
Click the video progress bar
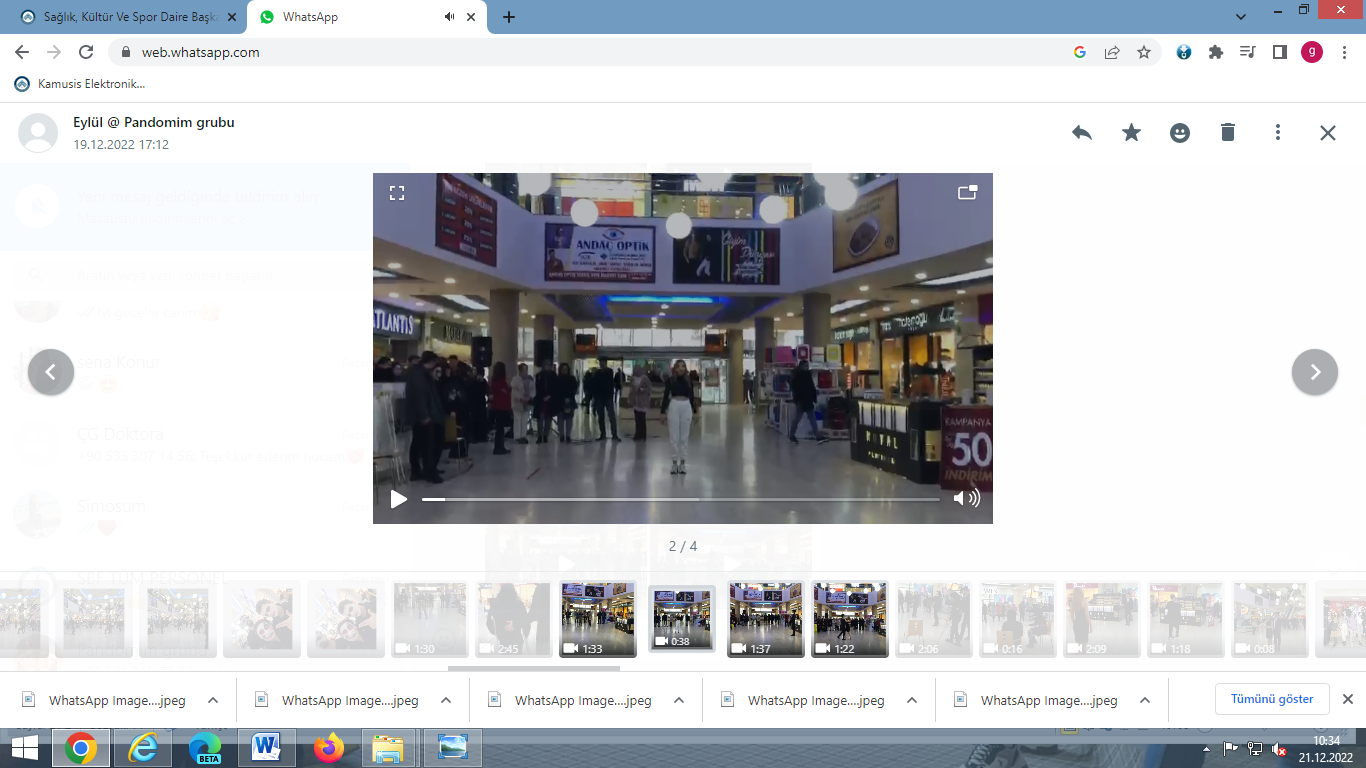click(x=680, y=499)
